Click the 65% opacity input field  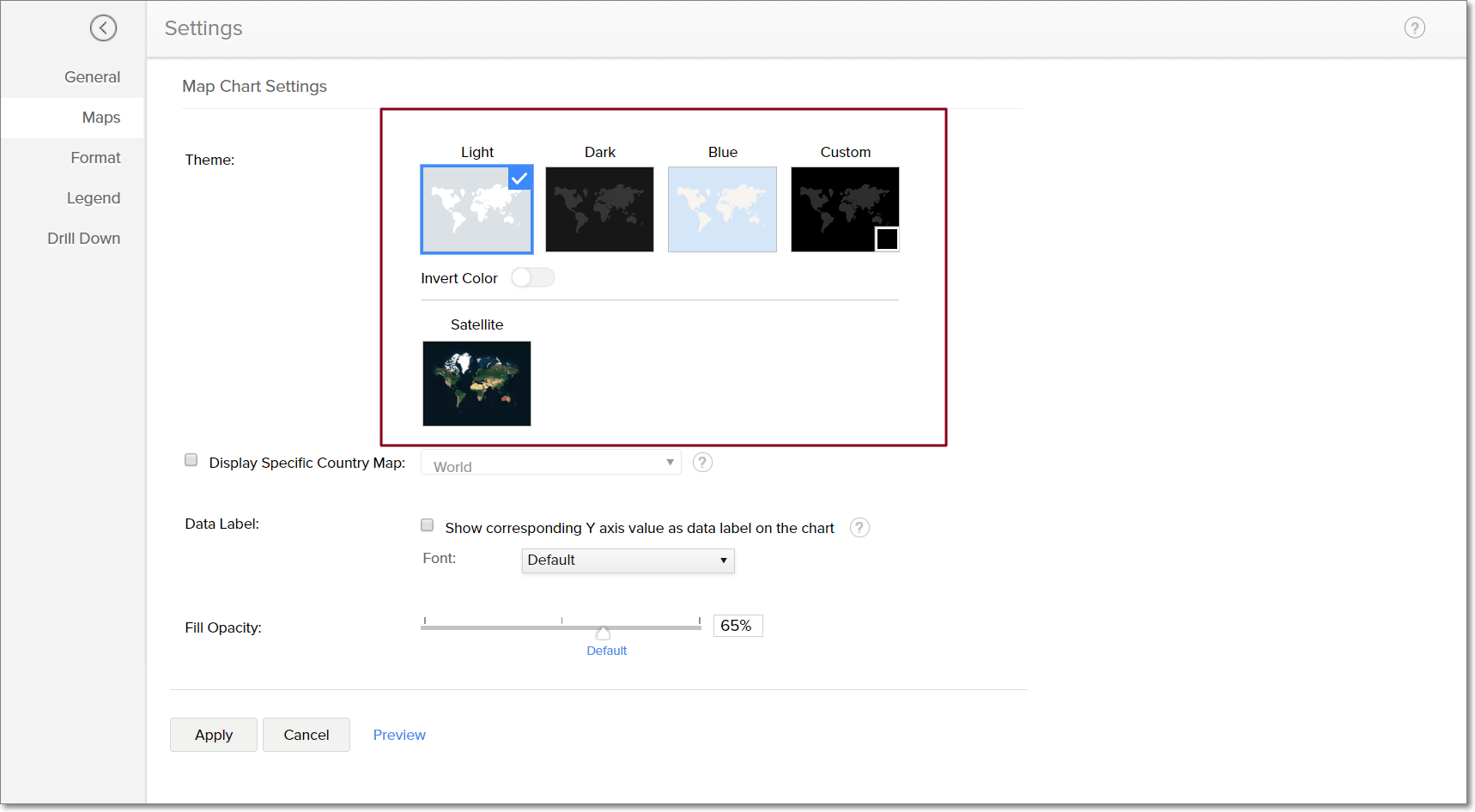pos(737,626)
